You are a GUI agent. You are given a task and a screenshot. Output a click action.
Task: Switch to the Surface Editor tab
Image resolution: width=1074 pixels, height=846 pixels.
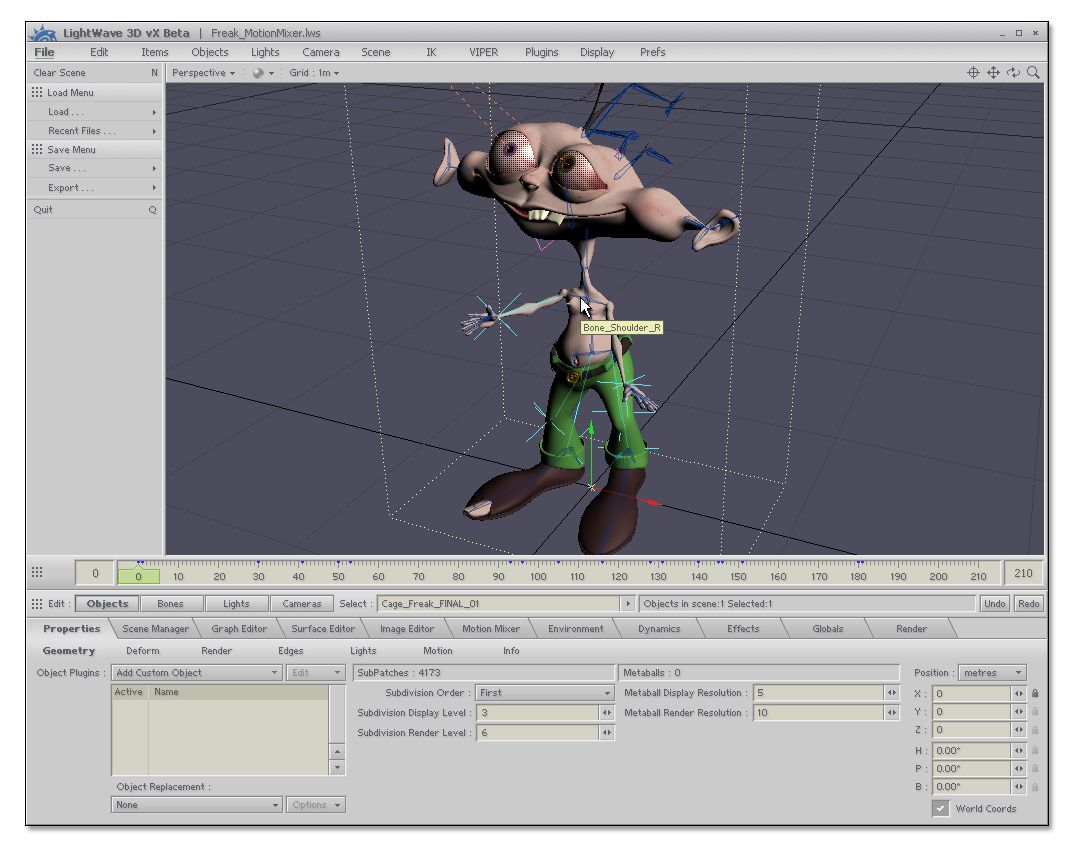click(323, 629)
